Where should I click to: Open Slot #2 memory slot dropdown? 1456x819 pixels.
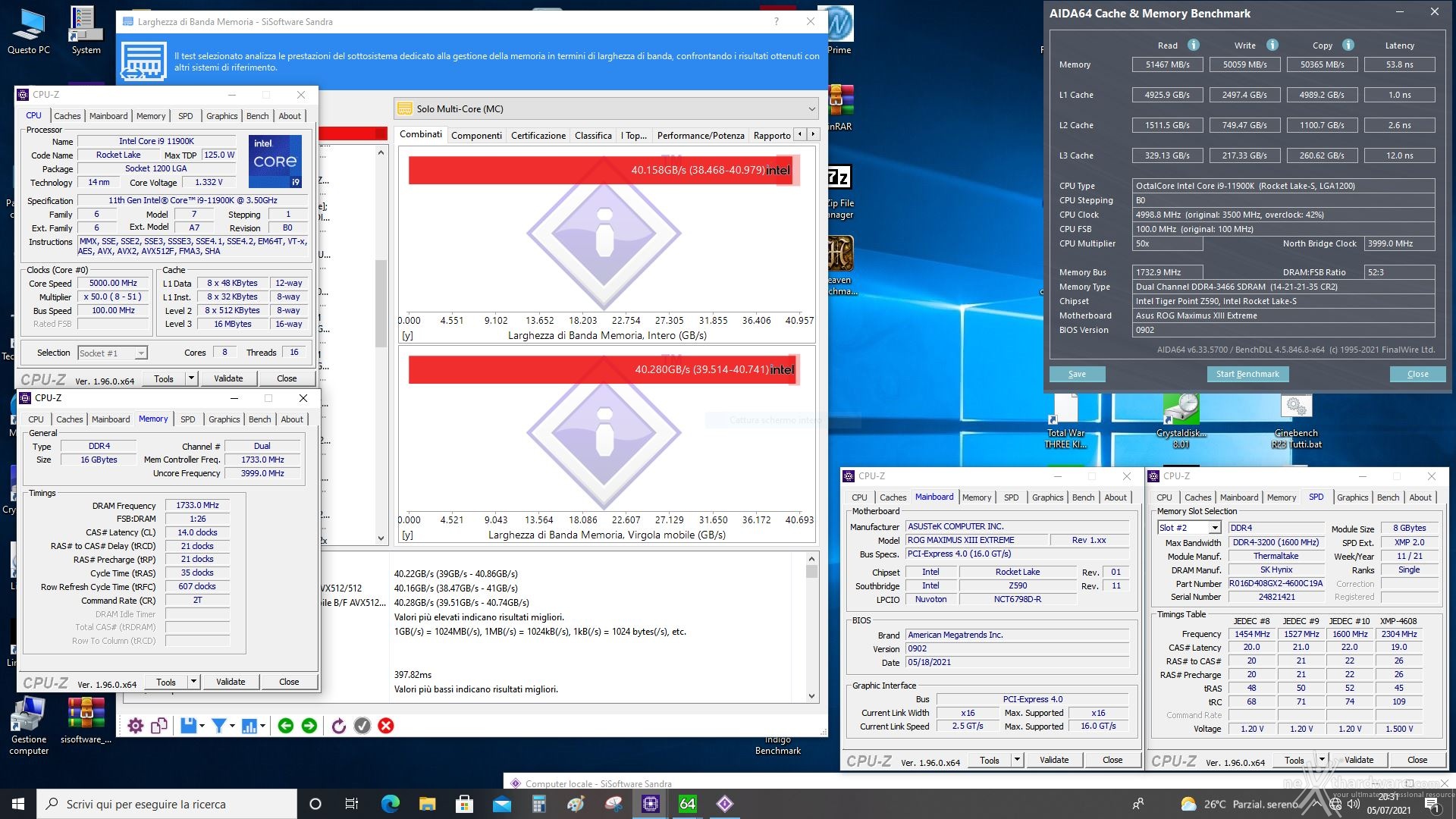click(1188, 528)
